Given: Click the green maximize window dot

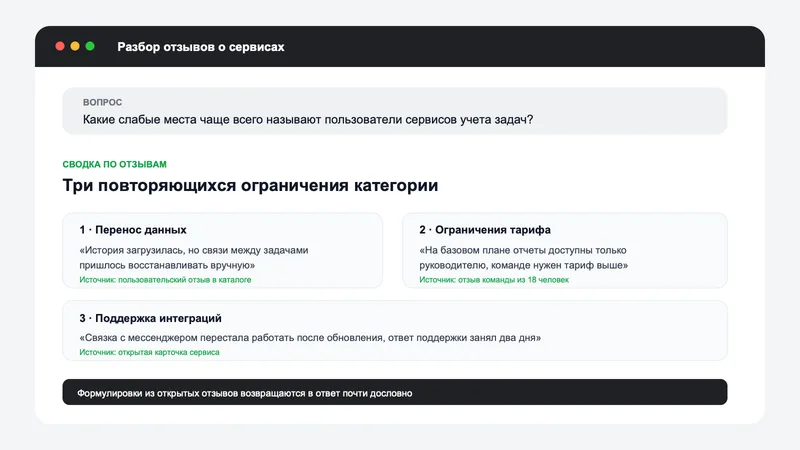Looking at the screenshot, I should click(90, 46).
